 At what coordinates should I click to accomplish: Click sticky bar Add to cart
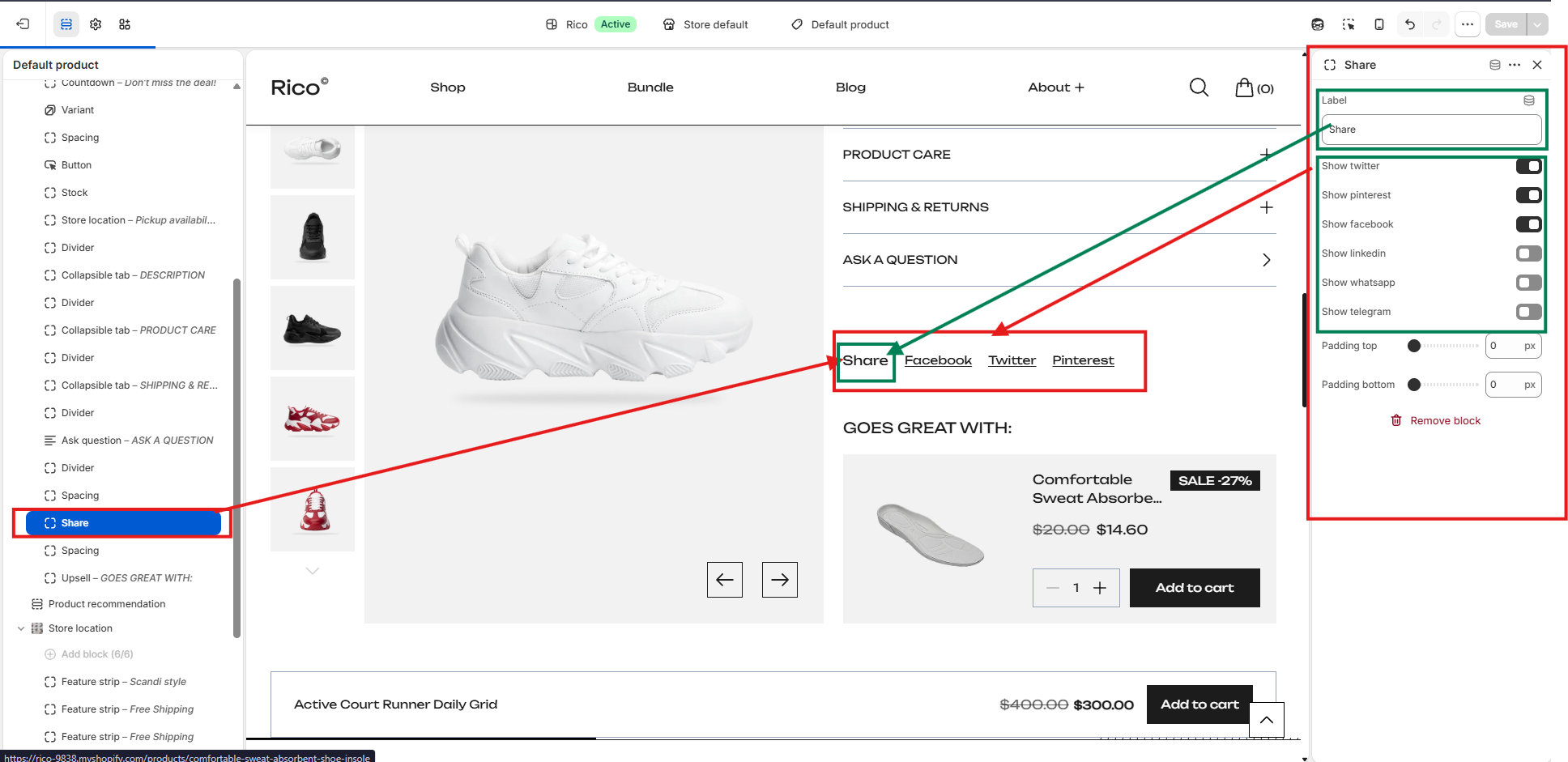1199,705
